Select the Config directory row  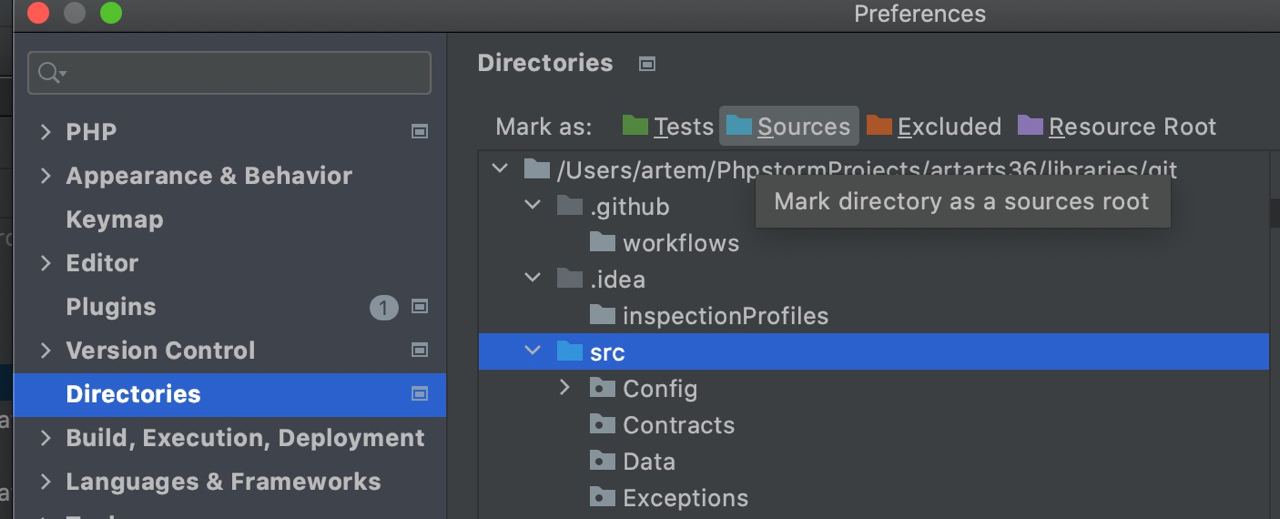(873, 388)
